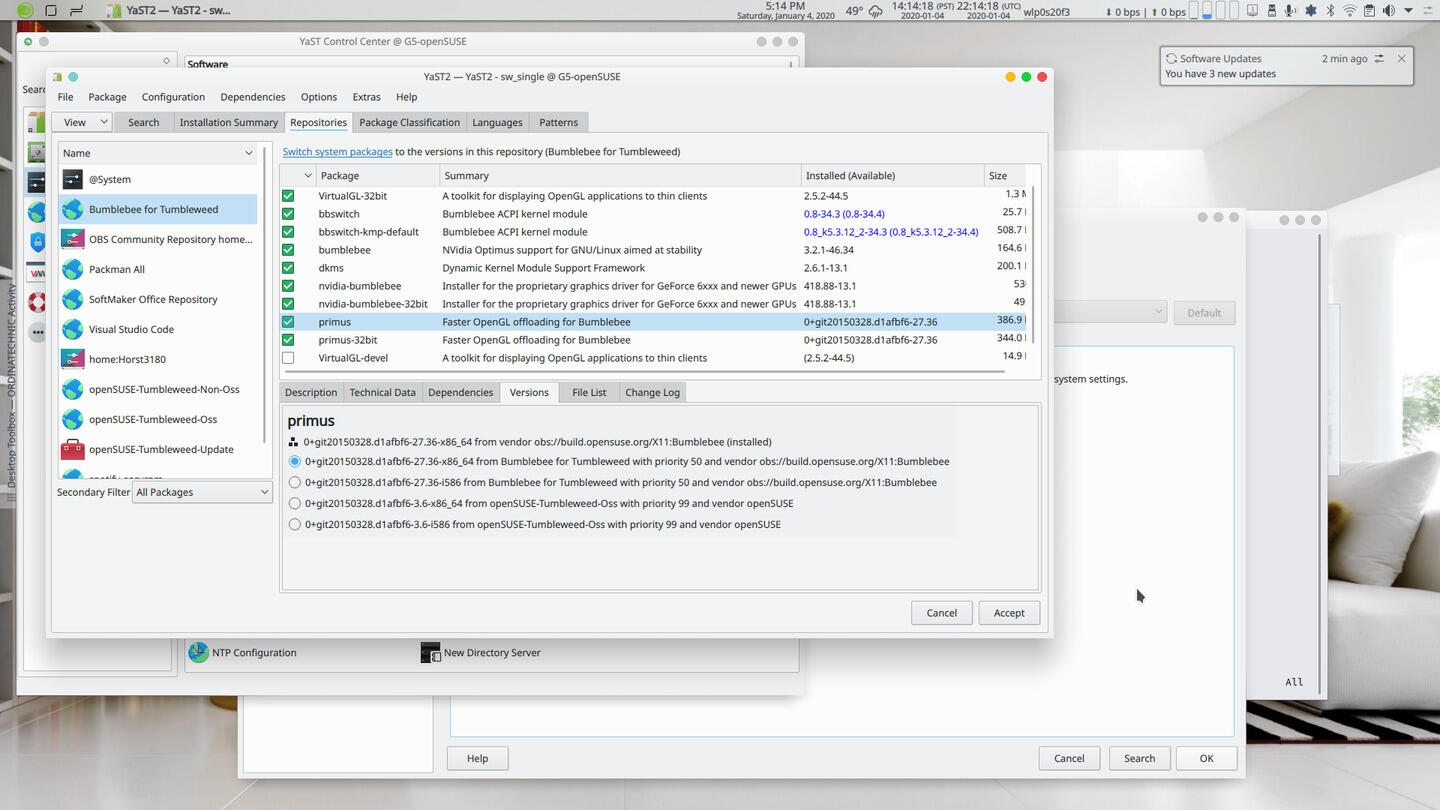Toggle the VirtualGL-32bit package checkbox
Viewport: 1440px width, 810px height.
288,196
